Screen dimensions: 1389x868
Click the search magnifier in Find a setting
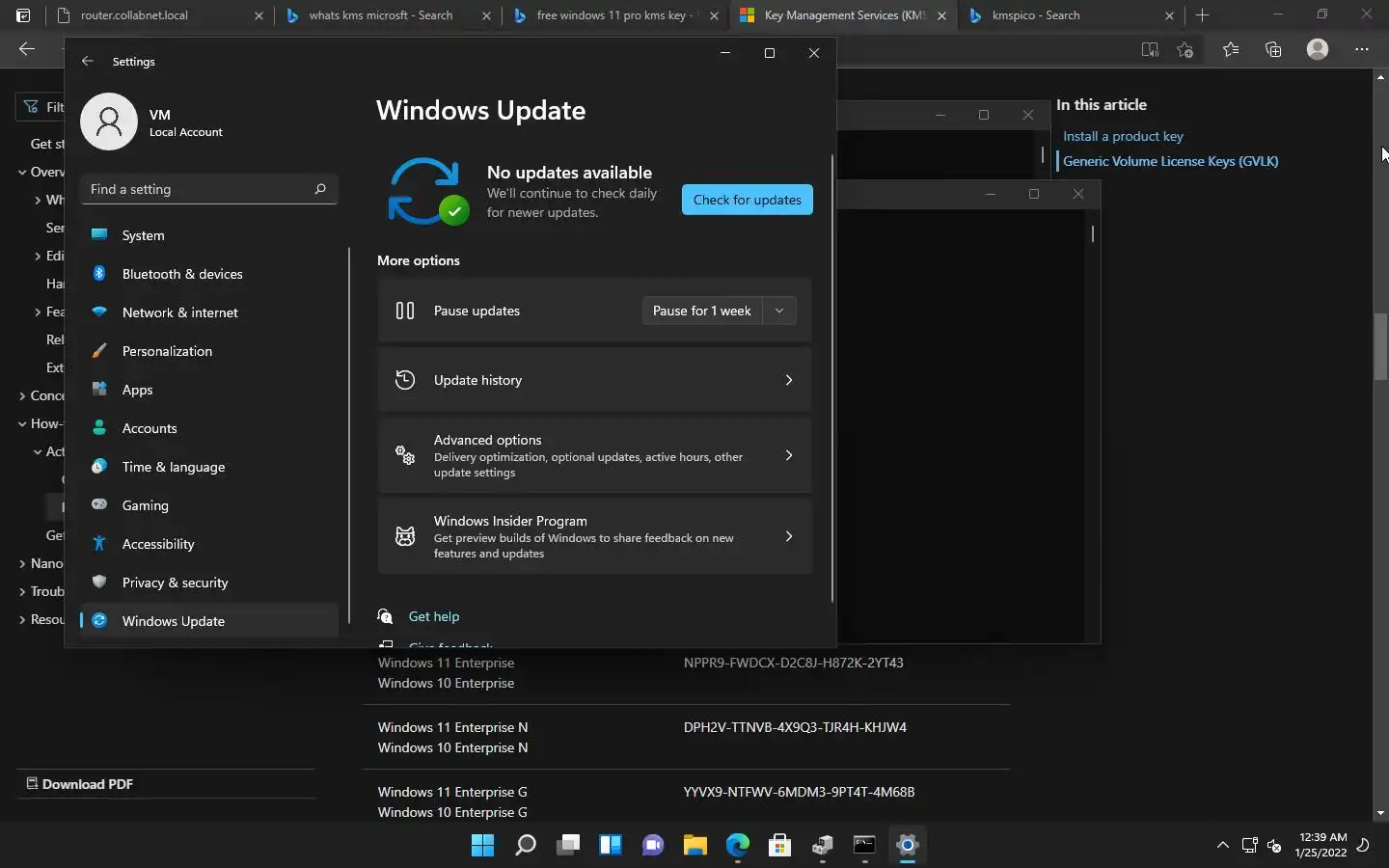(320, 189)
